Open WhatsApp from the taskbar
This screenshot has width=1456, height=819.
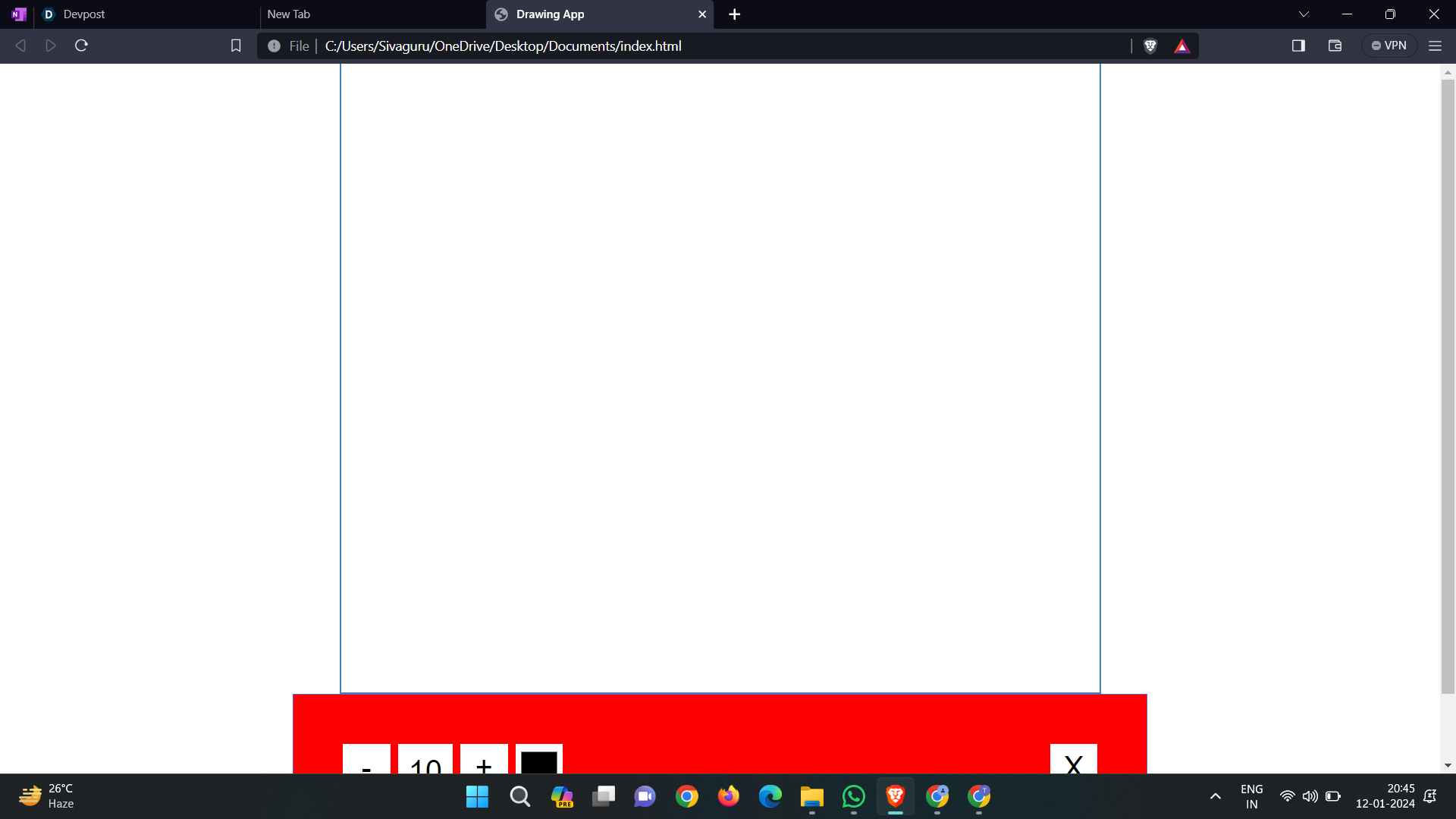[x=854, y=796]
